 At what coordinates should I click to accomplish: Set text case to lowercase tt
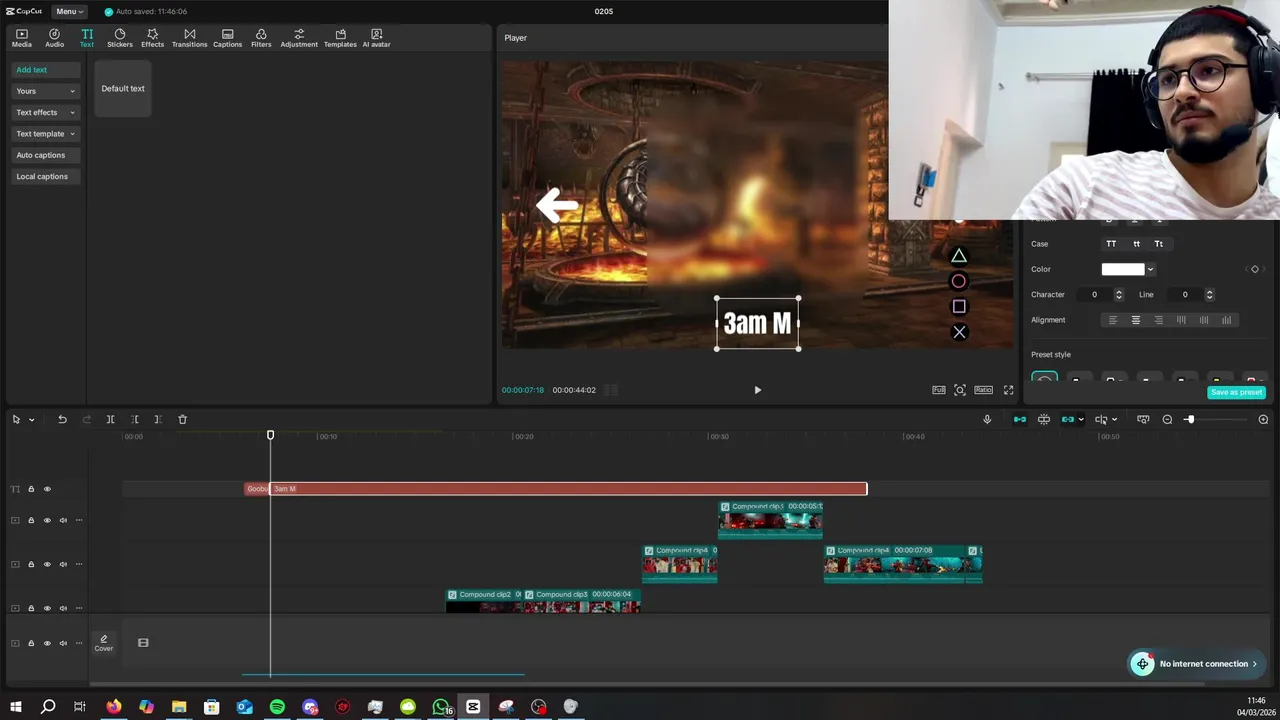tap(1136, 244)
